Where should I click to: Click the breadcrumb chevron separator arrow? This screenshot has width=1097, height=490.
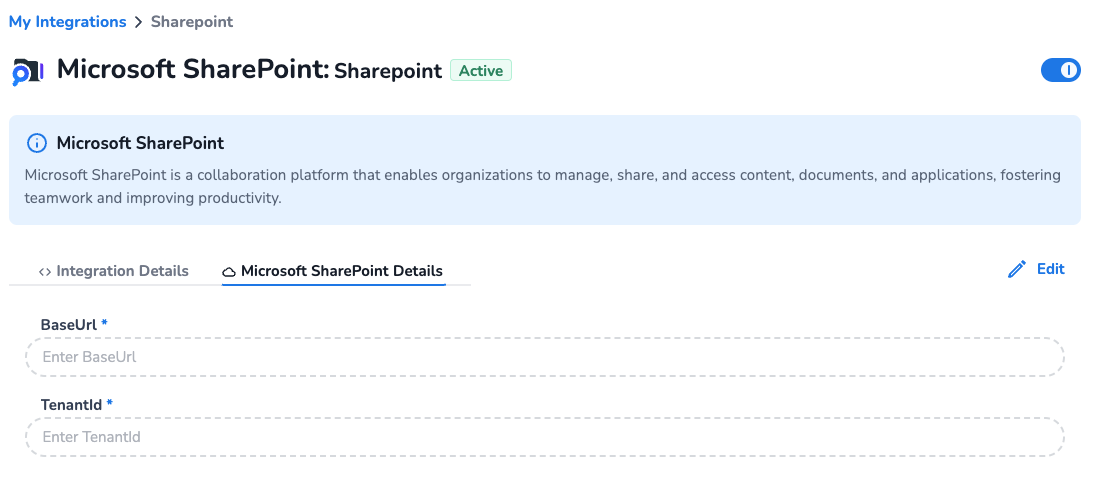(139, 22)
